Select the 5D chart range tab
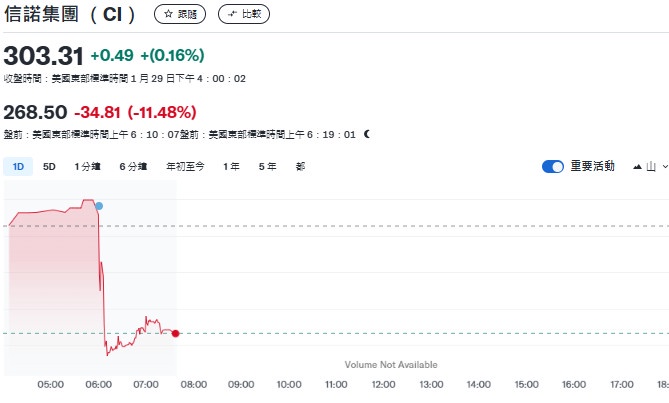 click(49, 166)
